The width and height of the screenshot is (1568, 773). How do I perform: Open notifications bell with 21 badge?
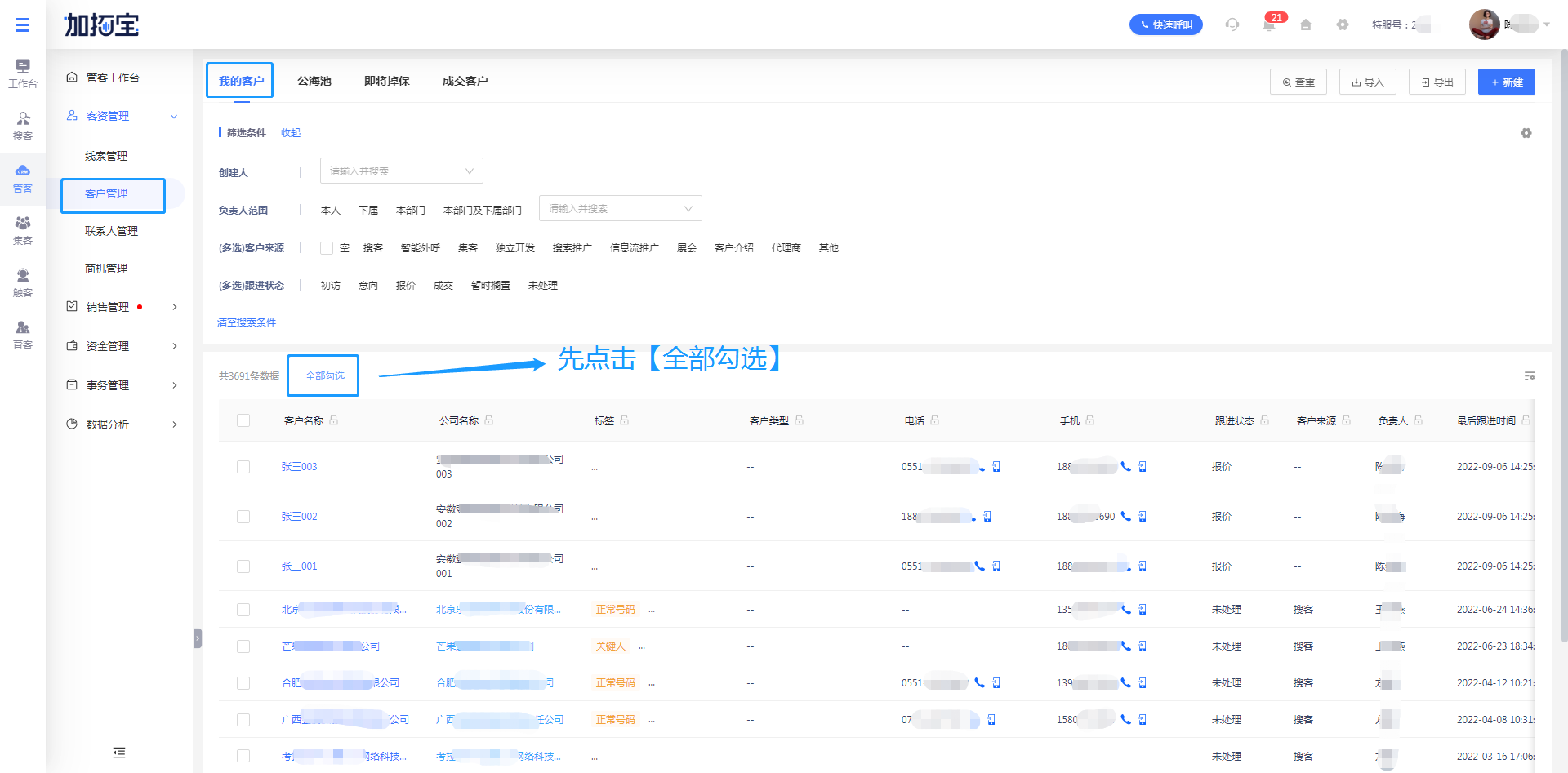point(1269,24)
